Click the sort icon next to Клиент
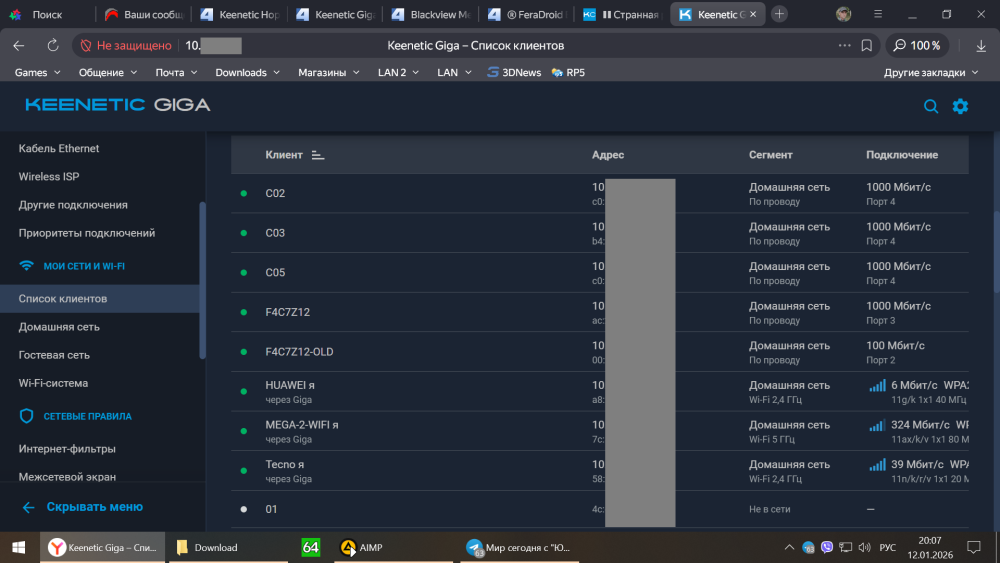 click(x=318, y=155)
